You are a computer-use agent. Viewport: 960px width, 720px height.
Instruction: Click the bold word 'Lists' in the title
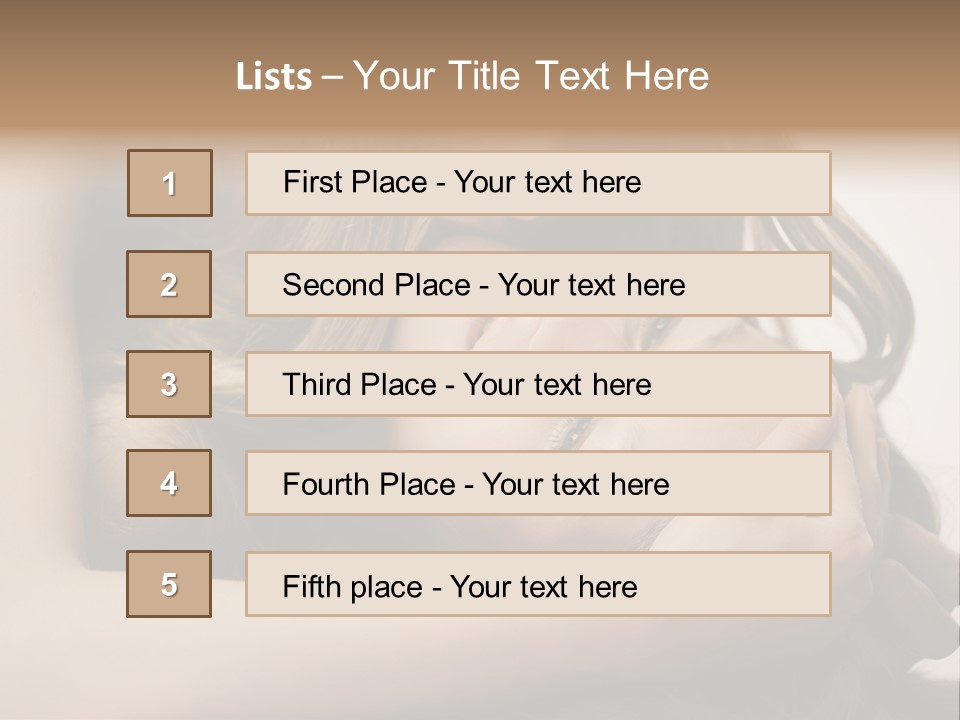pyautogui.click(x=274, y=77)
